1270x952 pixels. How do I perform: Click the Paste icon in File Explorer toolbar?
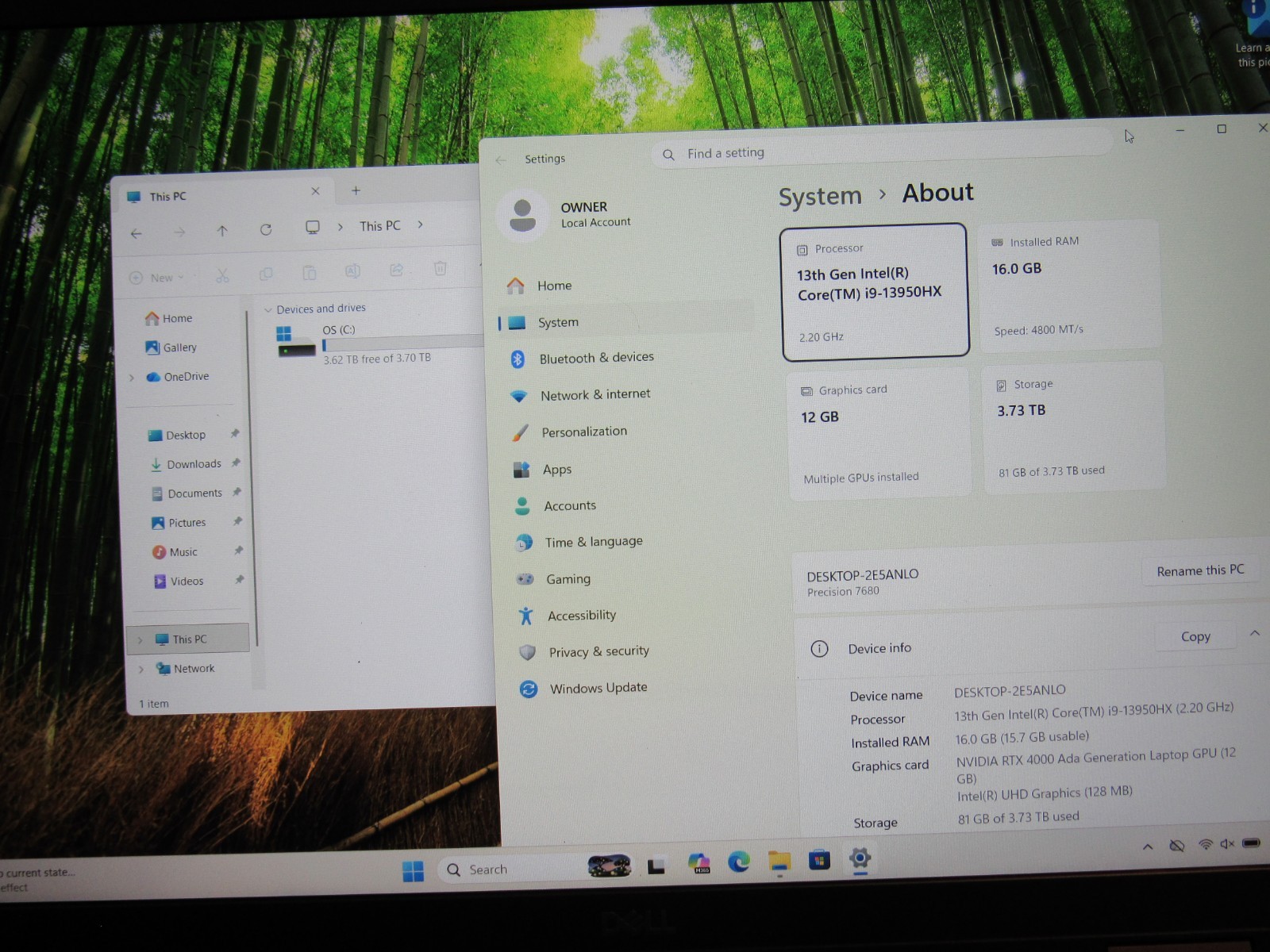click(310, 273)
